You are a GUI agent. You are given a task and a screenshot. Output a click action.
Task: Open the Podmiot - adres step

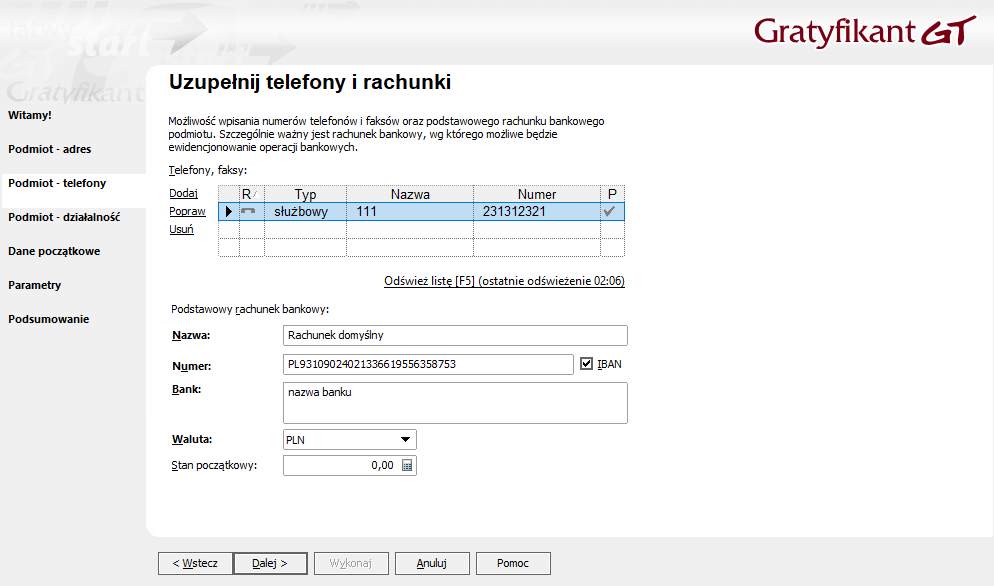[x=49, y=149]
